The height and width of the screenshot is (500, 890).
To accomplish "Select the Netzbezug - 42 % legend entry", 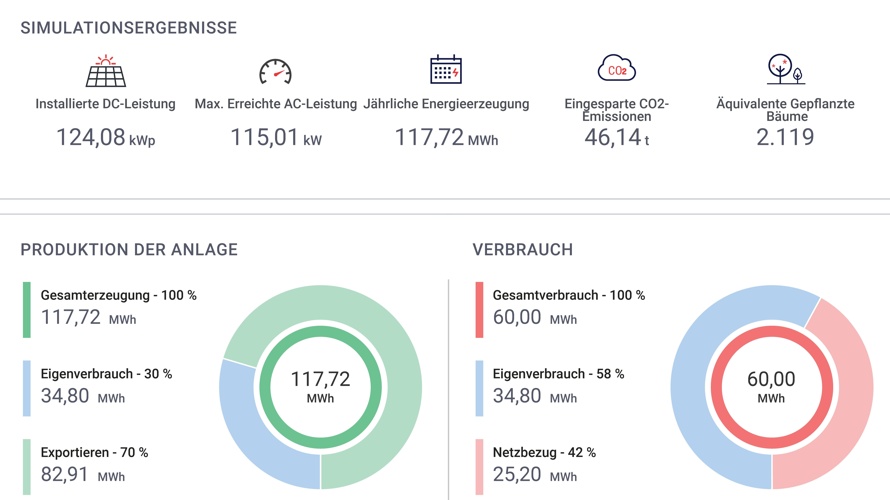I will 544,453.
